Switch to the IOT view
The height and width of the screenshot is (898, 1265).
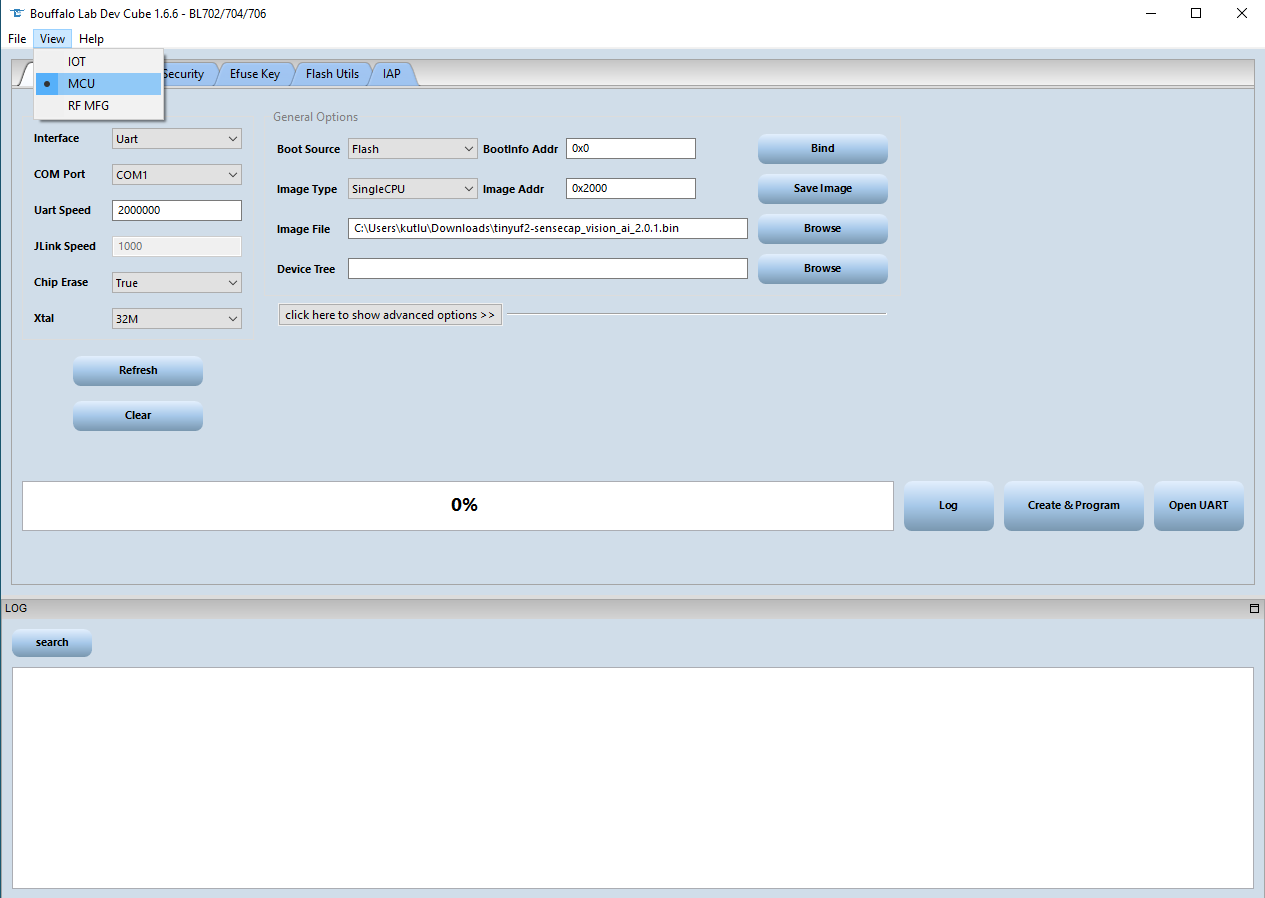click(x=76, y=61)
